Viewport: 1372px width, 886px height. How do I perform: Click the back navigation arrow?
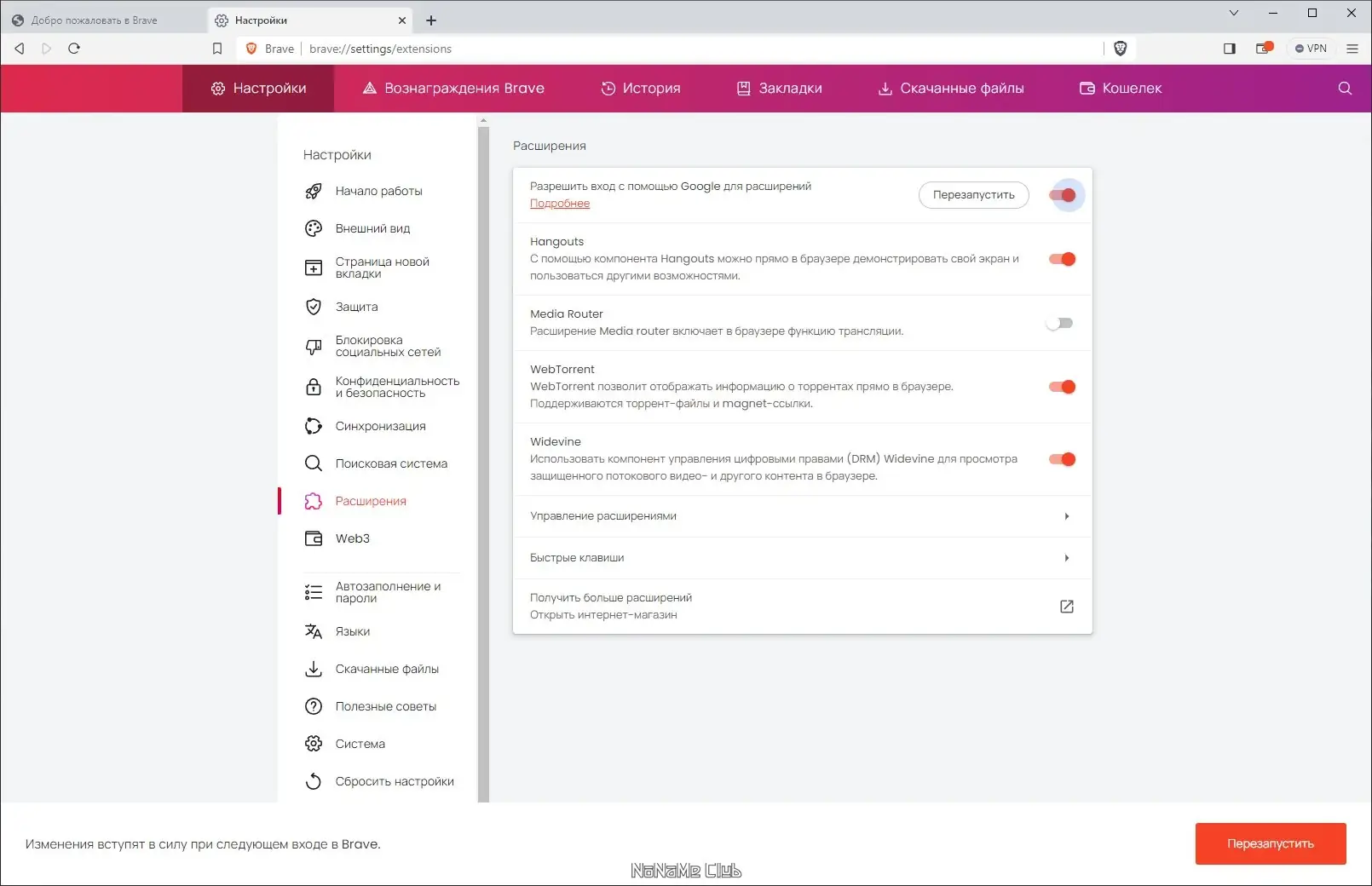click(x=20, y=49)
